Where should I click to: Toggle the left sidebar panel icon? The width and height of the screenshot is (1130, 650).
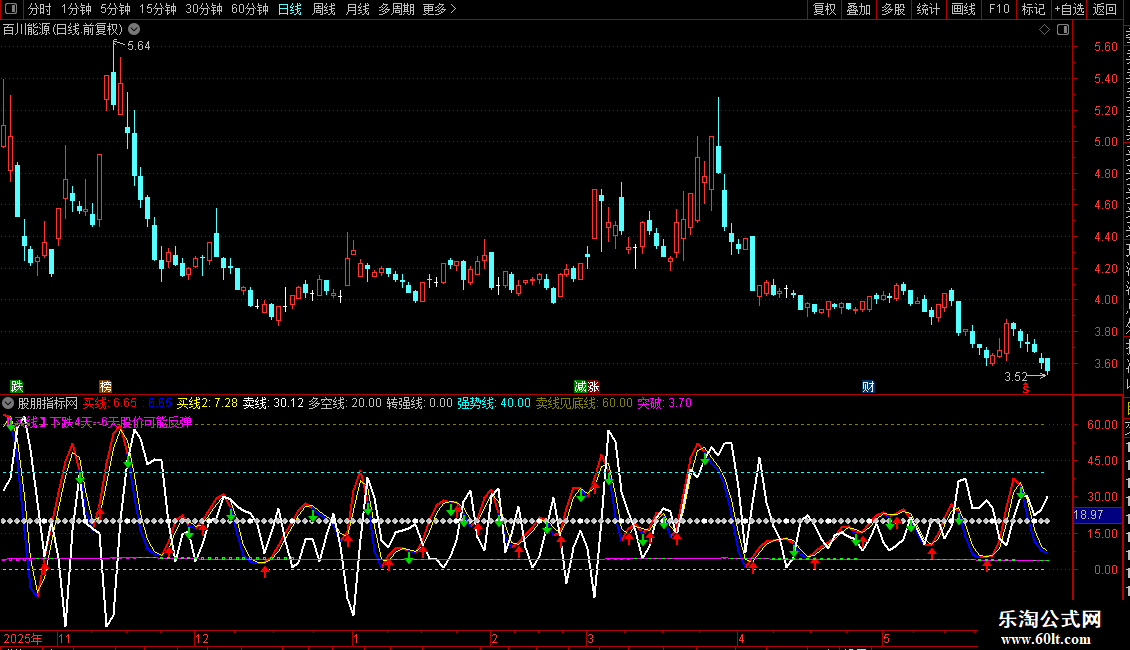pyautogui.click(x=11, y=9)
